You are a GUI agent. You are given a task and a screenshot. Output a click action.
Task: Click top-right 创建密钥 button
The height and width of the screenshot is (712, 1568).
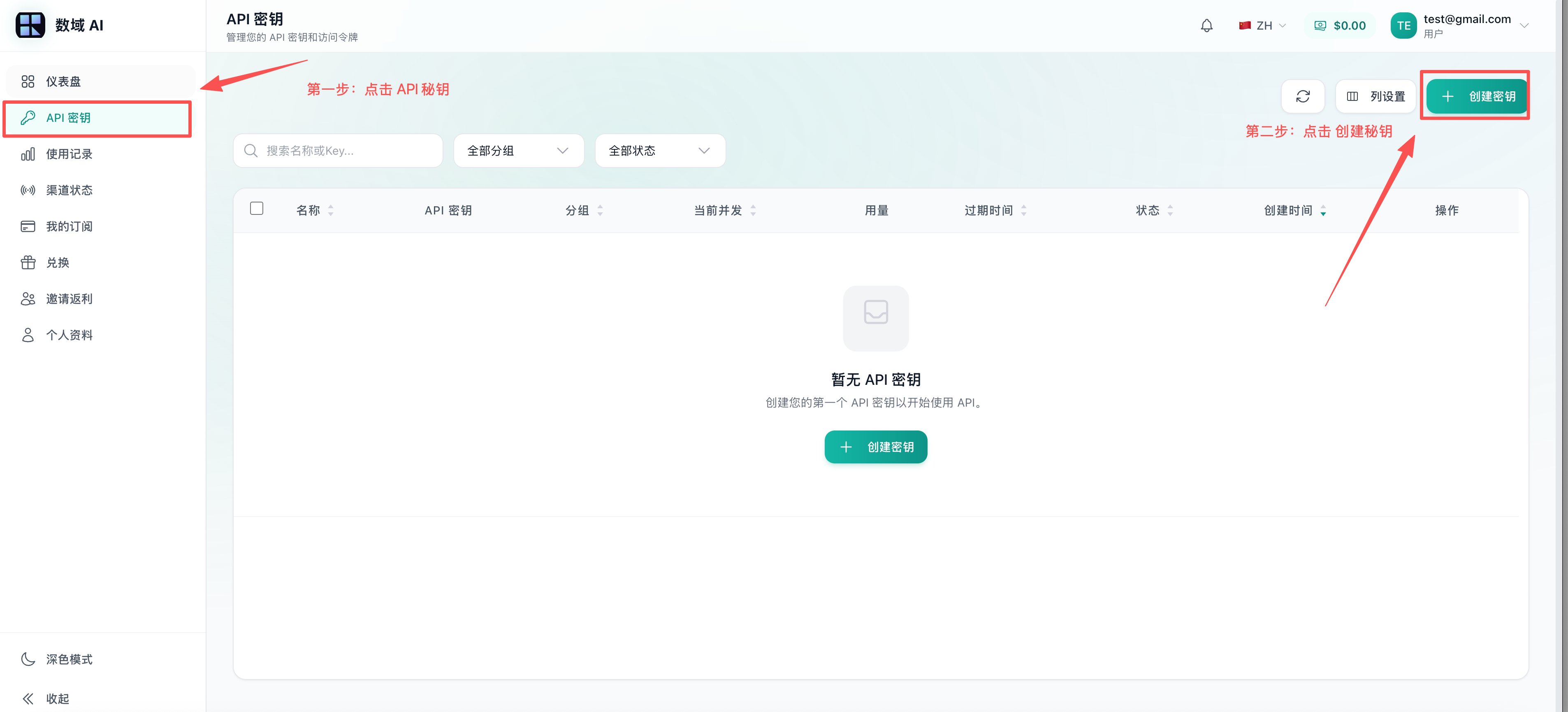pos(1478,96)
